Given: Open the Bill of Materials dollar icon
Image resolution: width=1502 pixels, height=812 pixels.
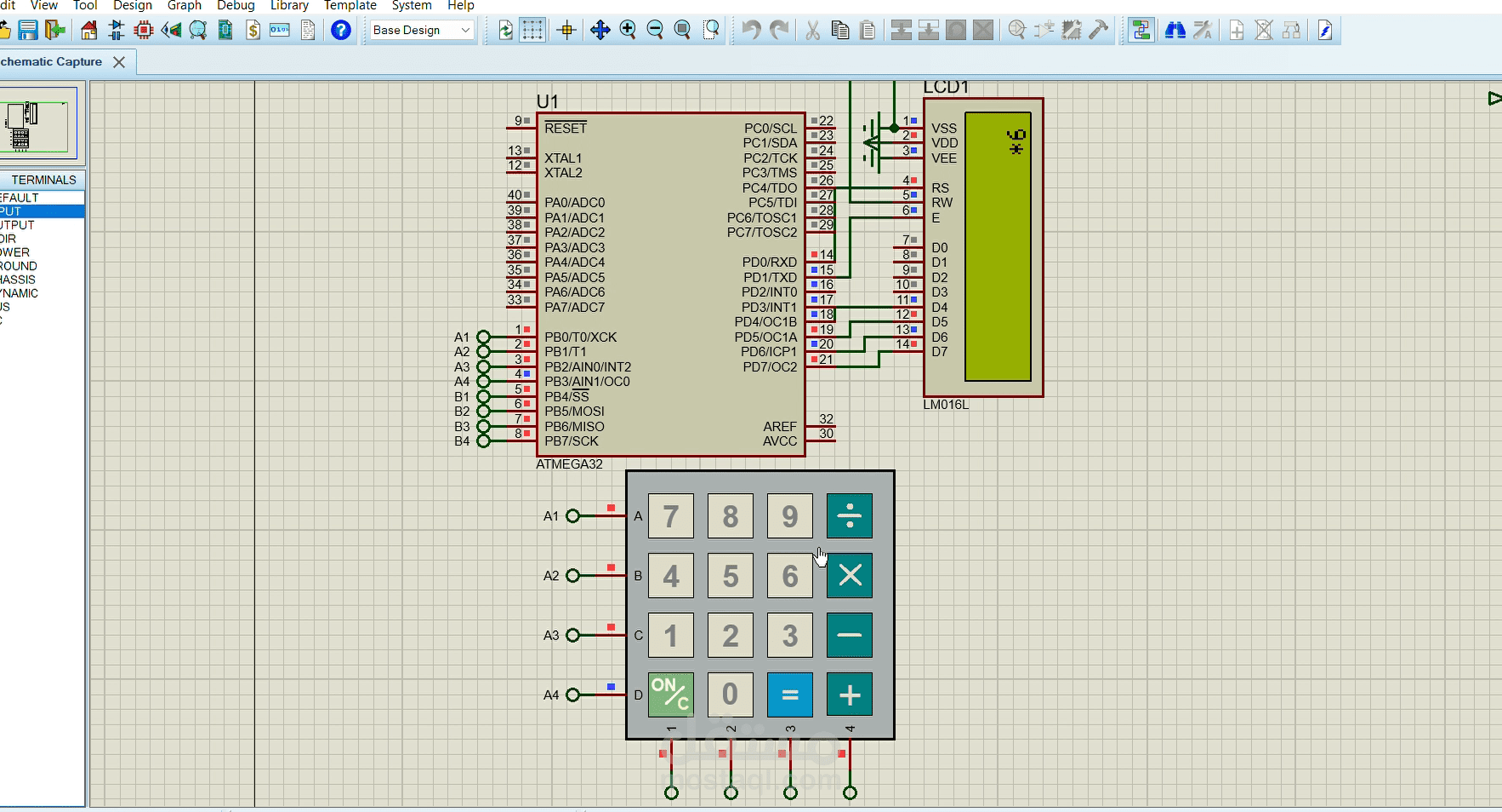Looking at the screenshot, I should tap(253, 31).
